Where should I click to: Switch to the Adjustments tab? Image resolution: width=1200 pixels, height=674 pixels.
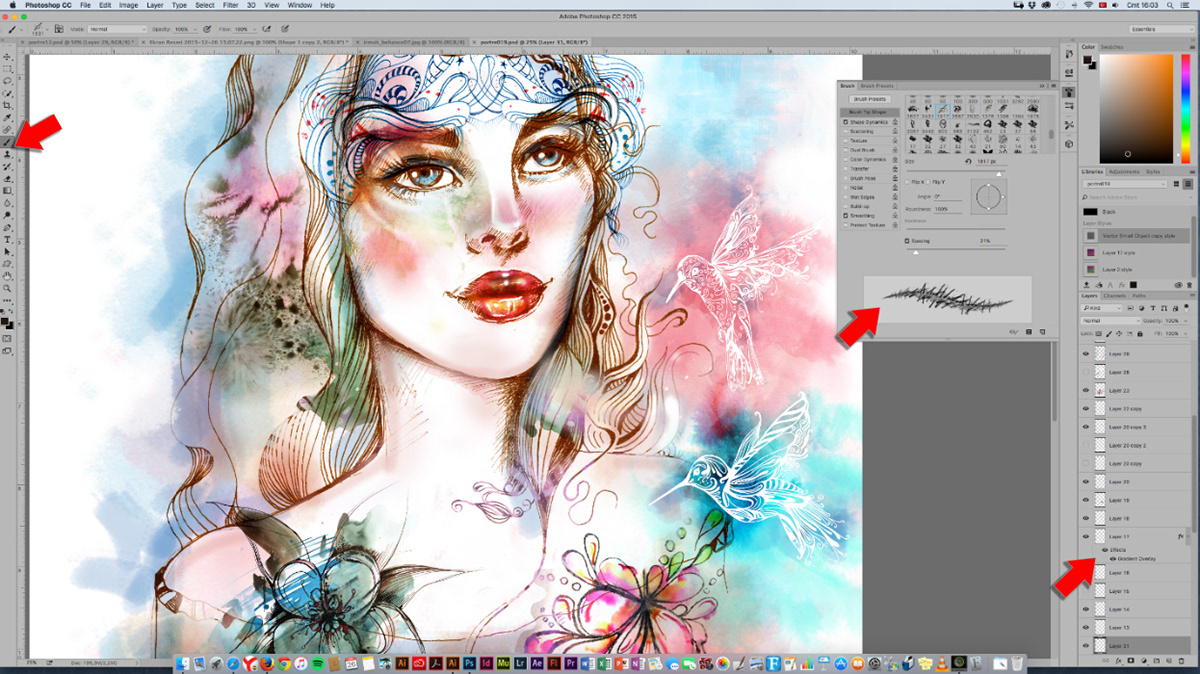(x=1125, y=171)
